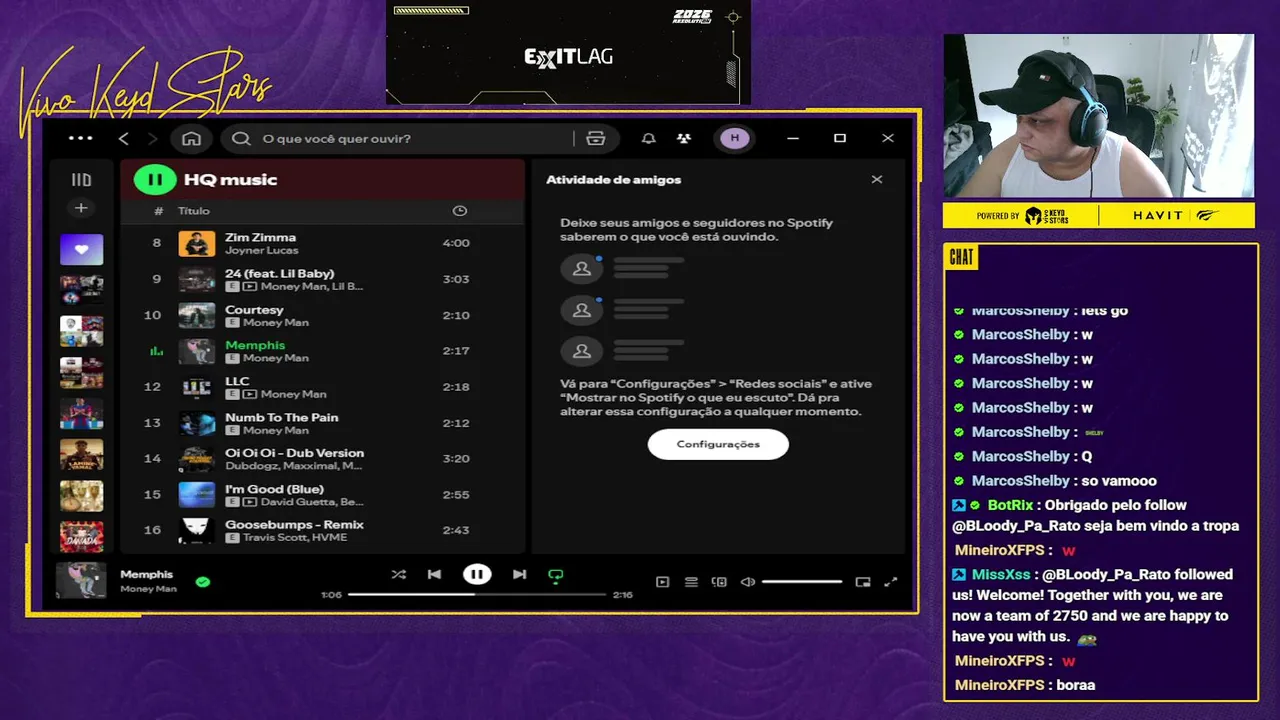Open artist link 'Joyner Lucas'
Image resolution: width=1280 pixels, height=720 pixels.
261,250
